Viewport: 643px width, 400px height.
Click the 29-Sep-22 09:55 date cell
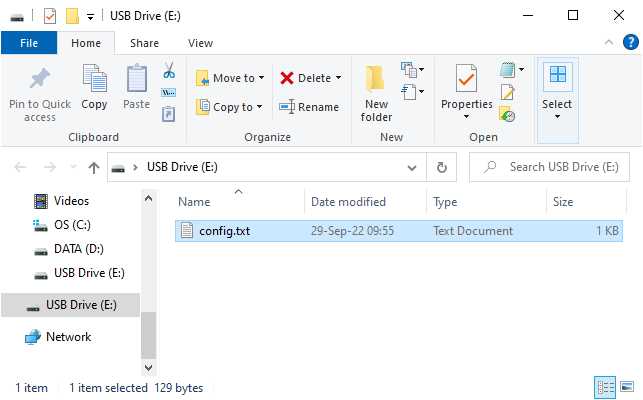(x=352, y=231)
